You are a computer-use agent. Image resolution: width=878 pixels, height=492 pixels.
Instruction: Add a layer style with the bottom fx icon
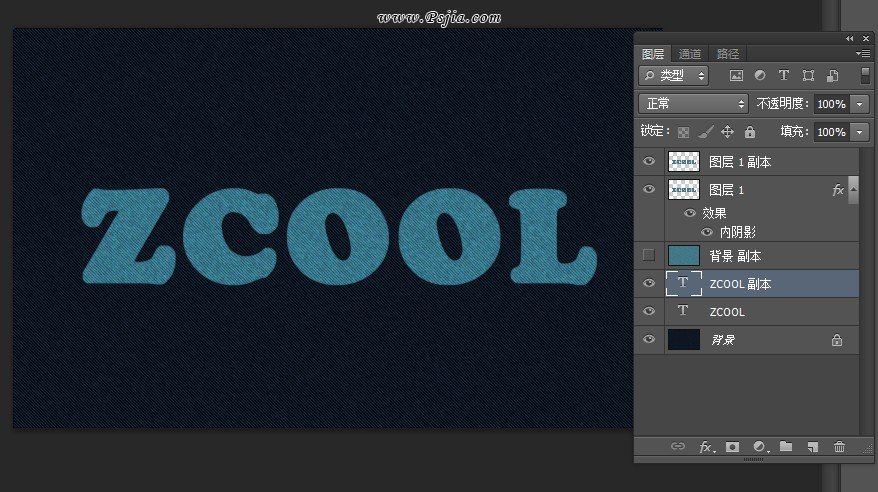coord(706,447)
